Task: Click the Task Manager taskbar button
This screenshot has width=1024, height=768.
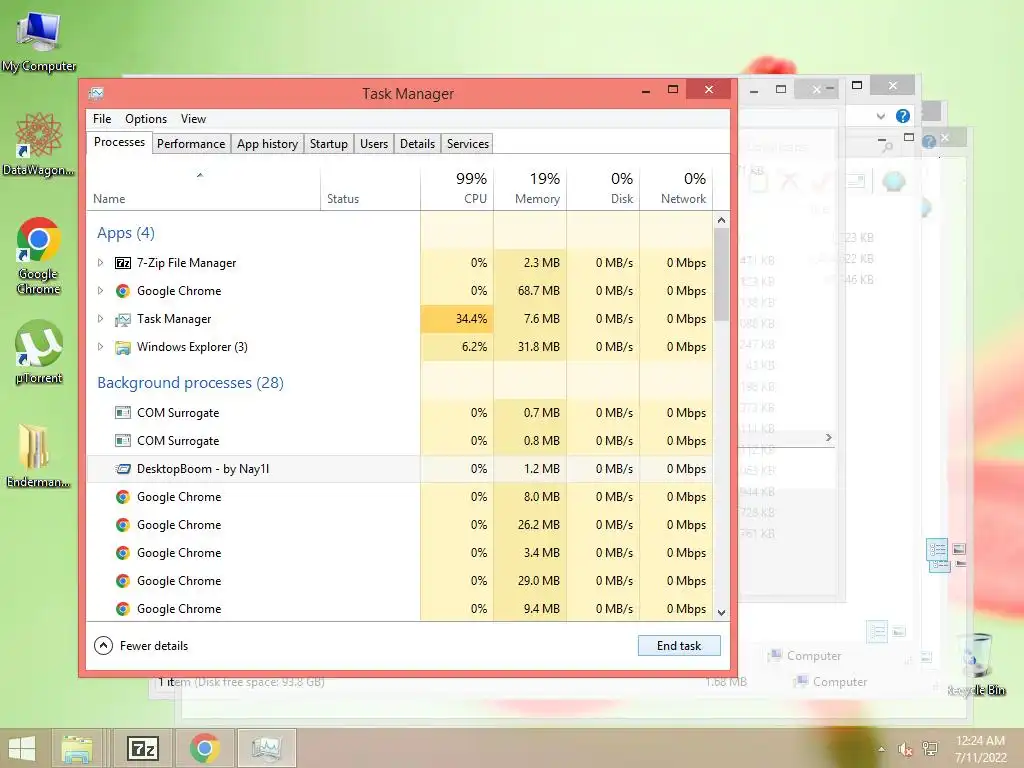Action: [266, 748]
